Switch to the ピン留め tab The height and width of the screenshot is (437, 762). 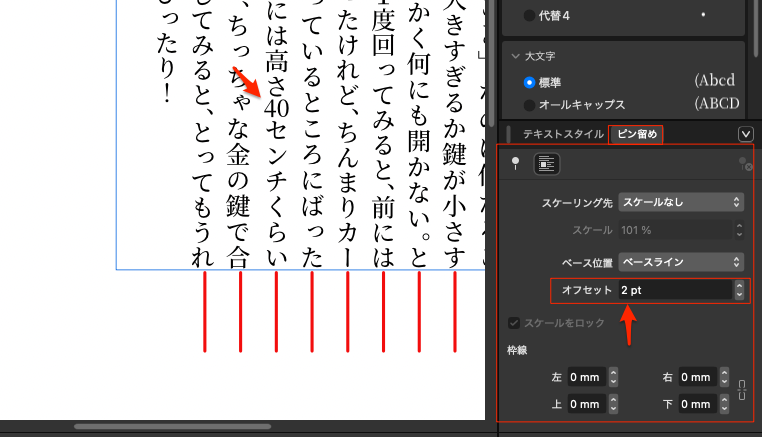(x=637, y=134)
